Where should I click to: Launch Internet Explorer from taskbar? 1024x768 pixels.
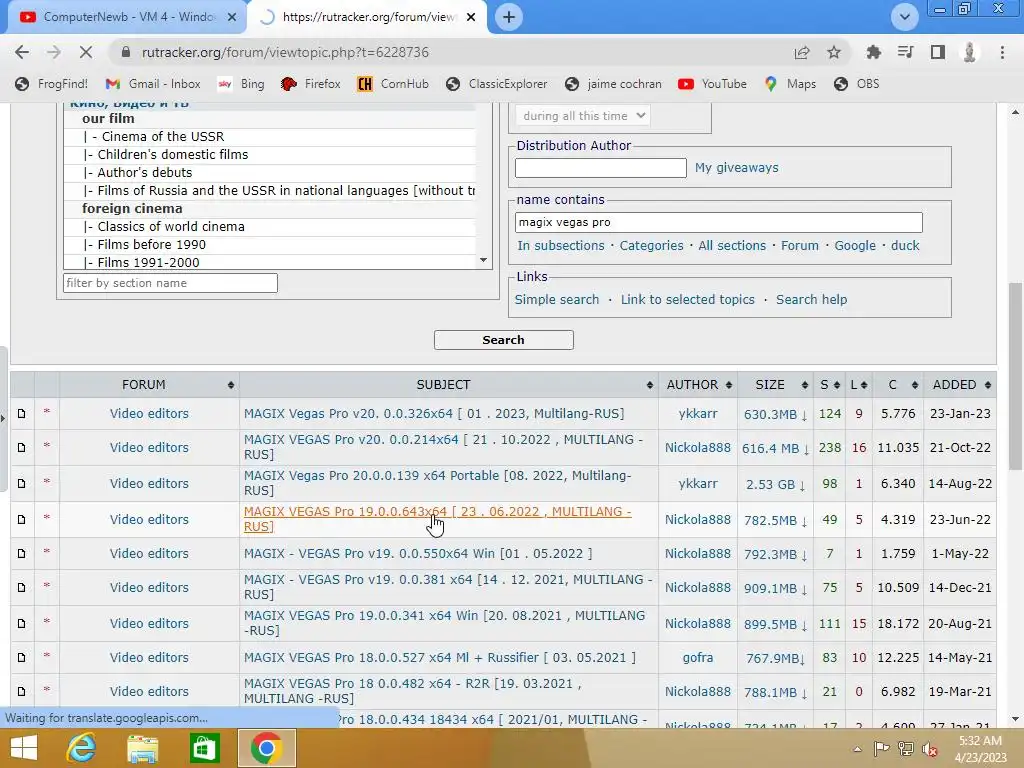coord(81,748)
